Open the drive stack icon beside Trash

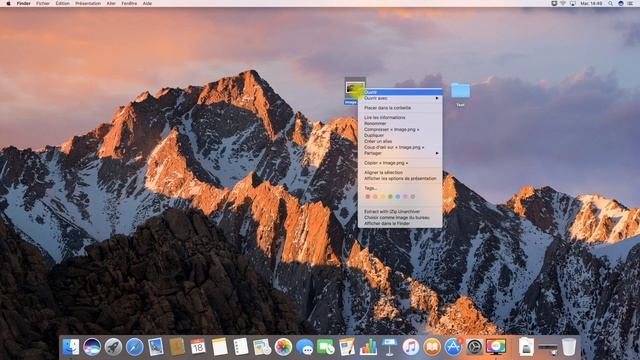[547, 348]
